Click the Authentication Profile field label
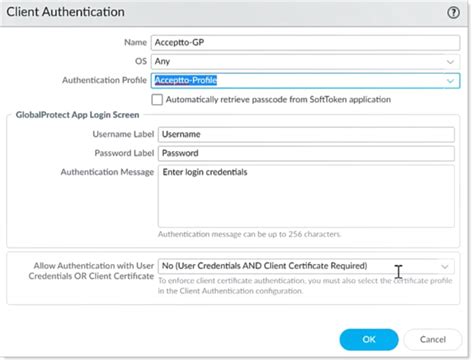Viewport: 474px width, 363px height. point(104,80)
